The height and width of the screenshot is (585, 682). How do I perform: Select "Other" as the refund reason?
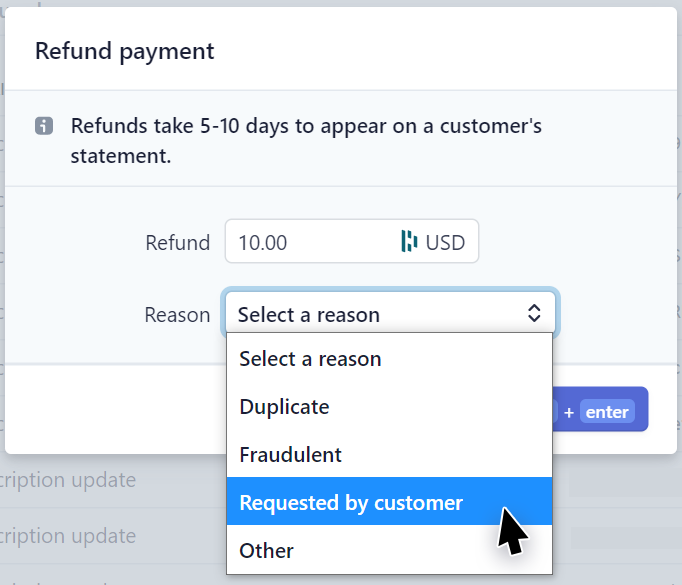(x=266, y=551)
